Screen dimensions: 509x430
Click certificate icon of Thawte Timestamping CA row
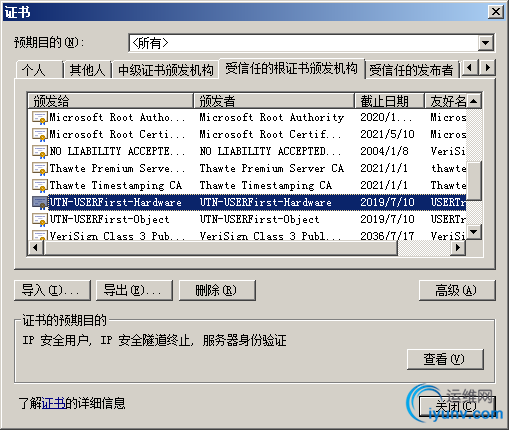pos(39,186)
